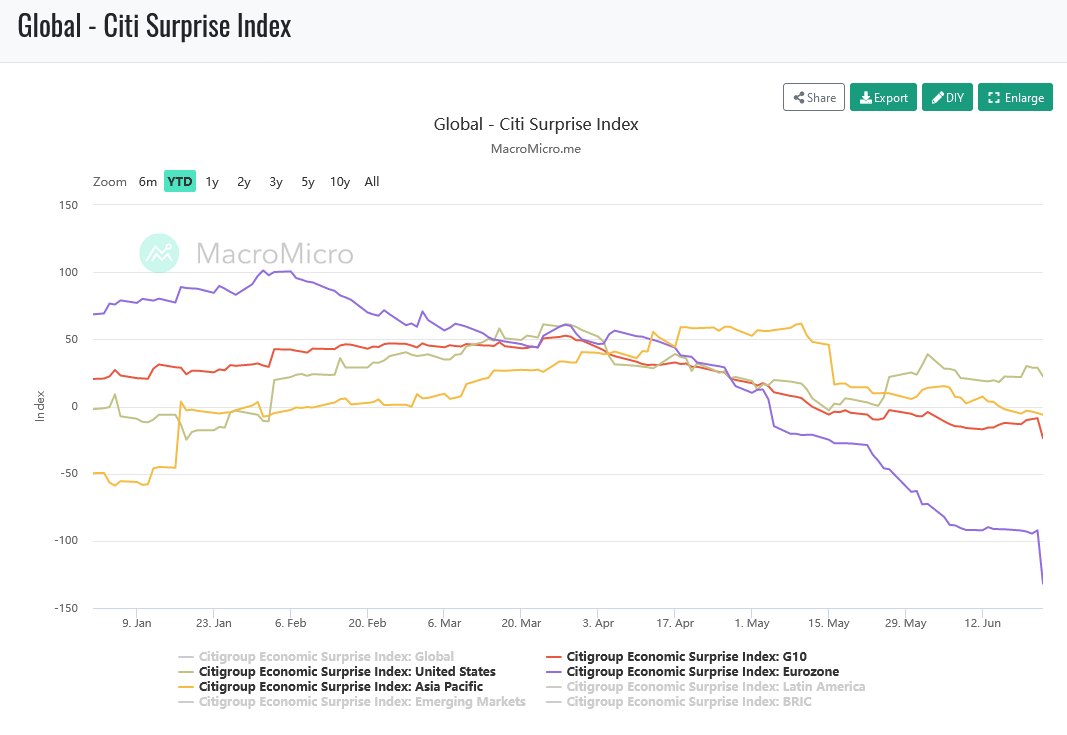Hide the United States series
Viewport: 1067px width, 735px height.
tap(347, 672)
